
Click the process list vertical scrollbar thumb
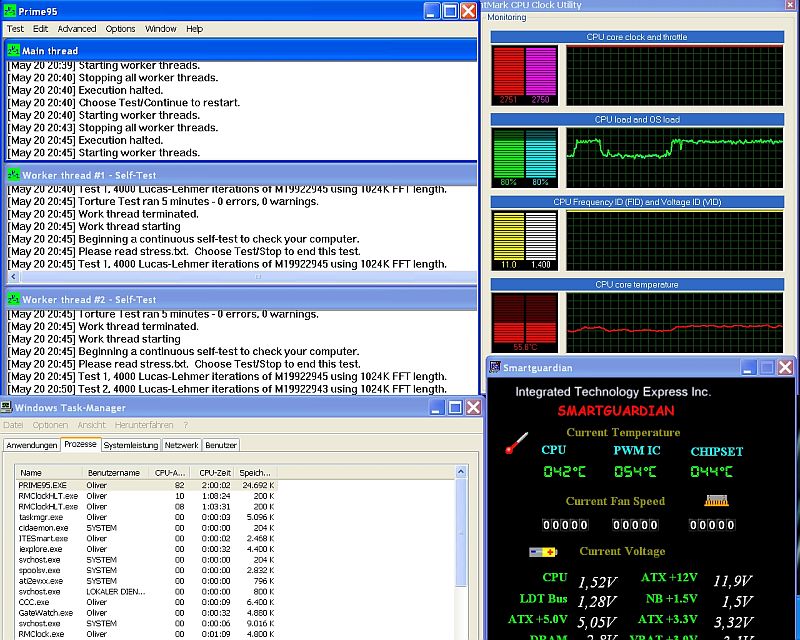click(x=461, y=533)
